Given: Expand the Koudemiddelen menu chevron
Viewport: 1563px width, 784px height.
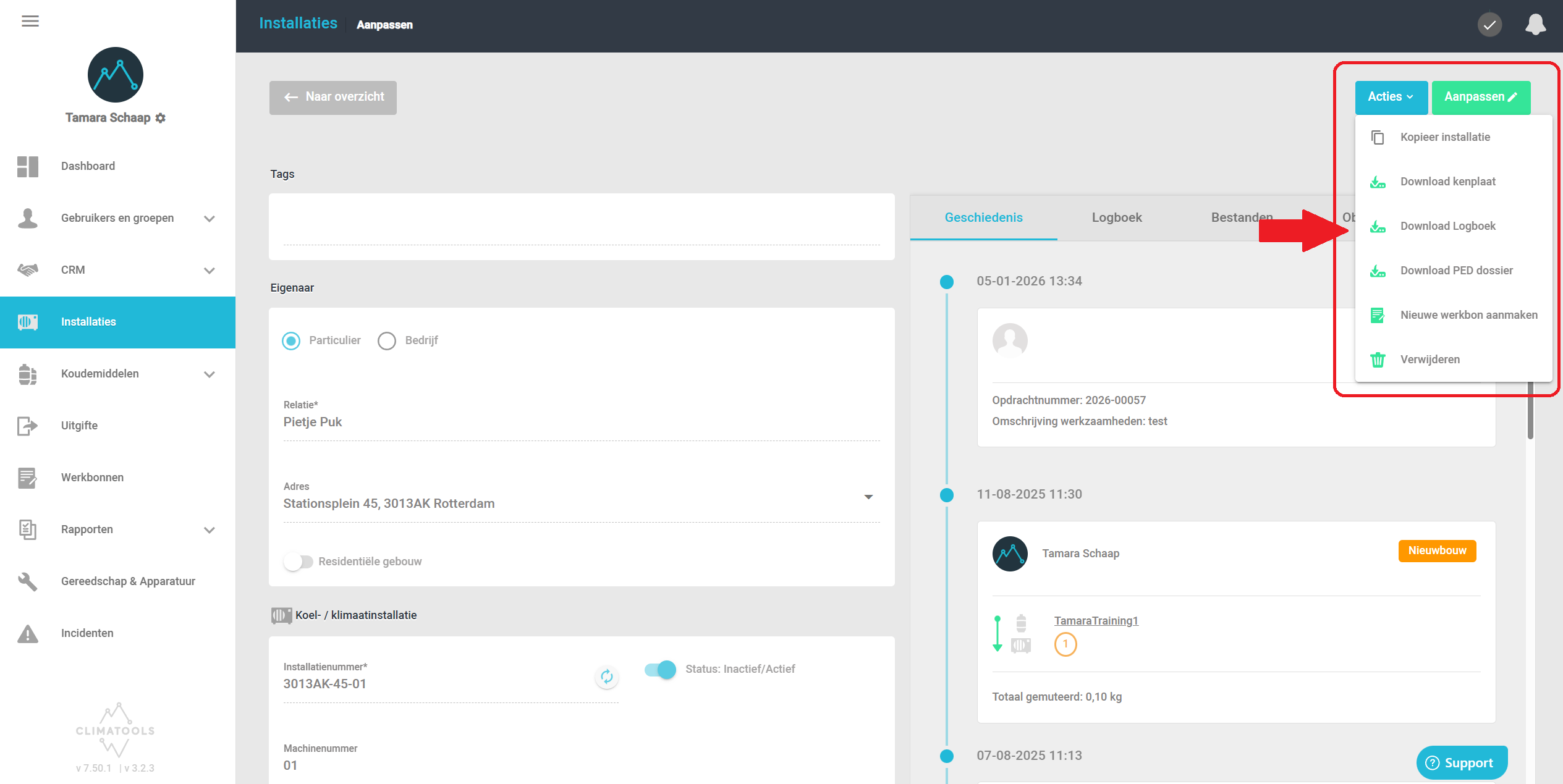Looking at the screenshot, I should 210,374.
